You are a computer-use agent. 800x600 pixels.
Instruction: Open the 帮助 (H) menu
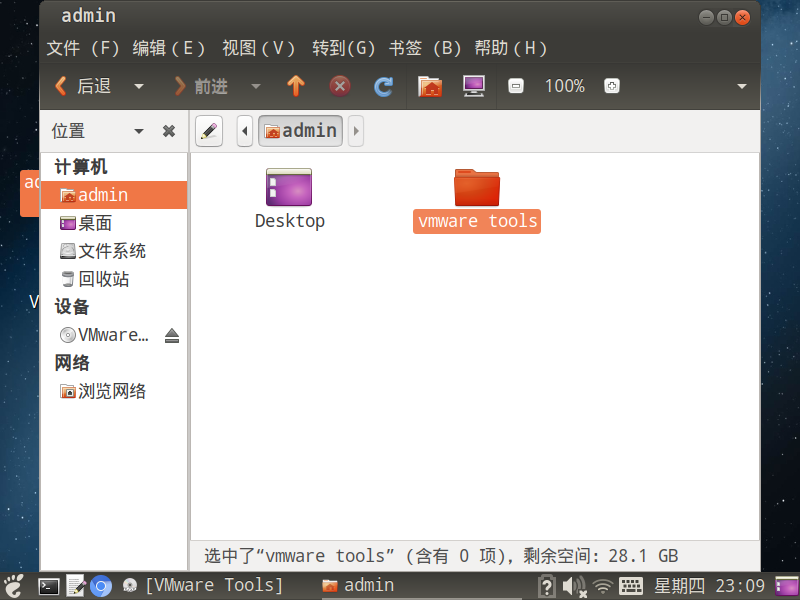coord(511,48)
